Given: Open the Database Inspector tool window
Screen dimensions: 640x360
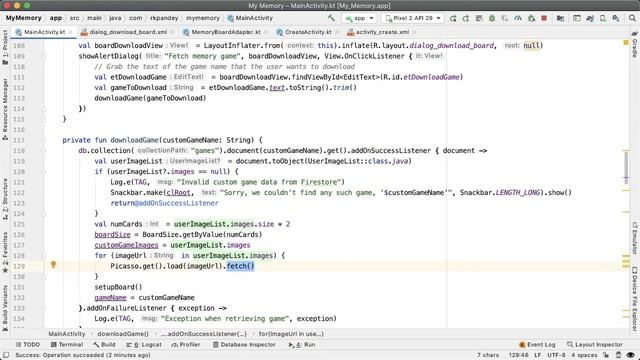Looking at the screenshot, I should 244,344.
